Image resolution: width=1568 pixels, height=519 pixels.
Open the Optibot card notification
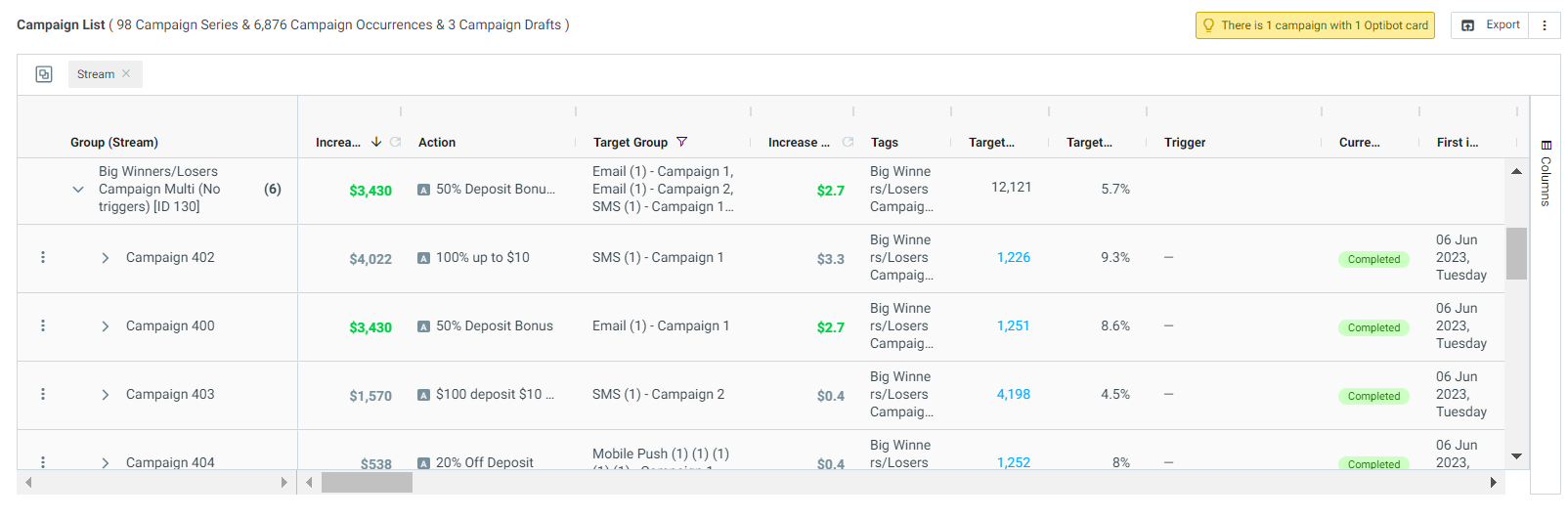pos(1315,25)
